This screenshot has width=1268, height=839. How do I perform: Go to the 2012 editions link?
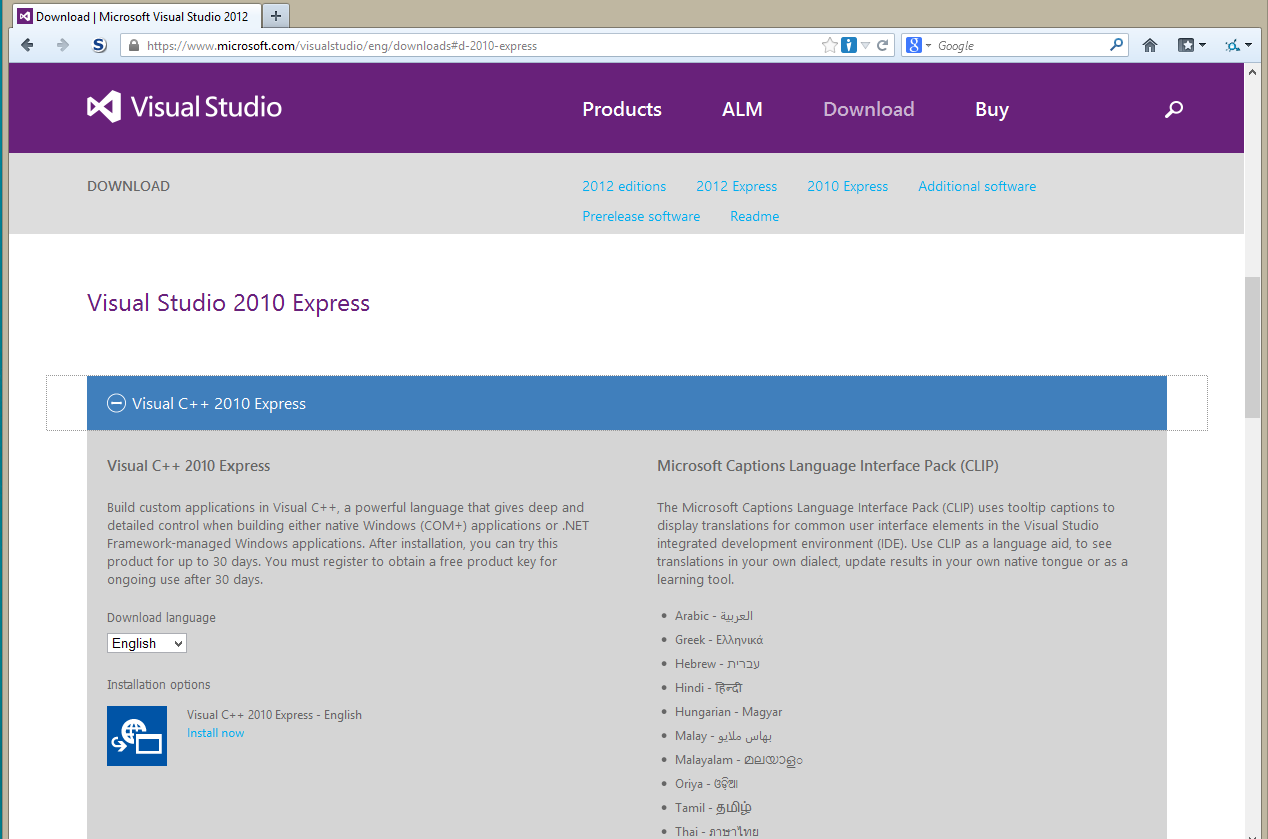coord(624,186)
